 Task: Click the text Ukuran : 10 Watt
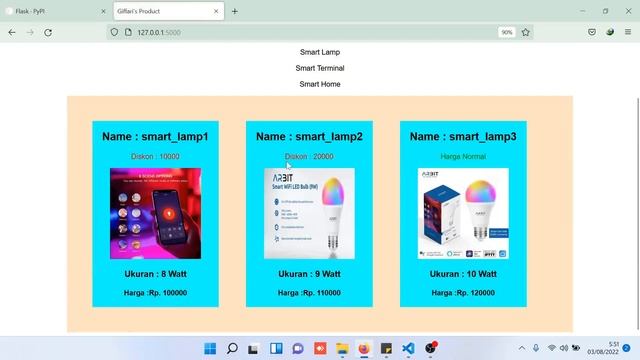pos(463,274)
